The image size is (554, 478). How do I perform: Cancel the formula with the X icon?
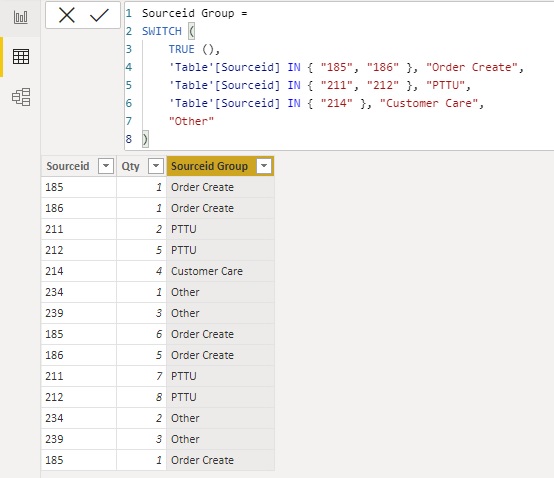pos(66,15)
